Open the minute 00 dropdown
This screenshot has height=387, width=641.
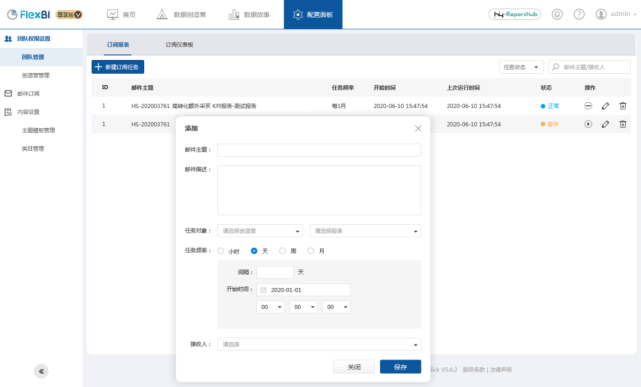tap(303, 307)
